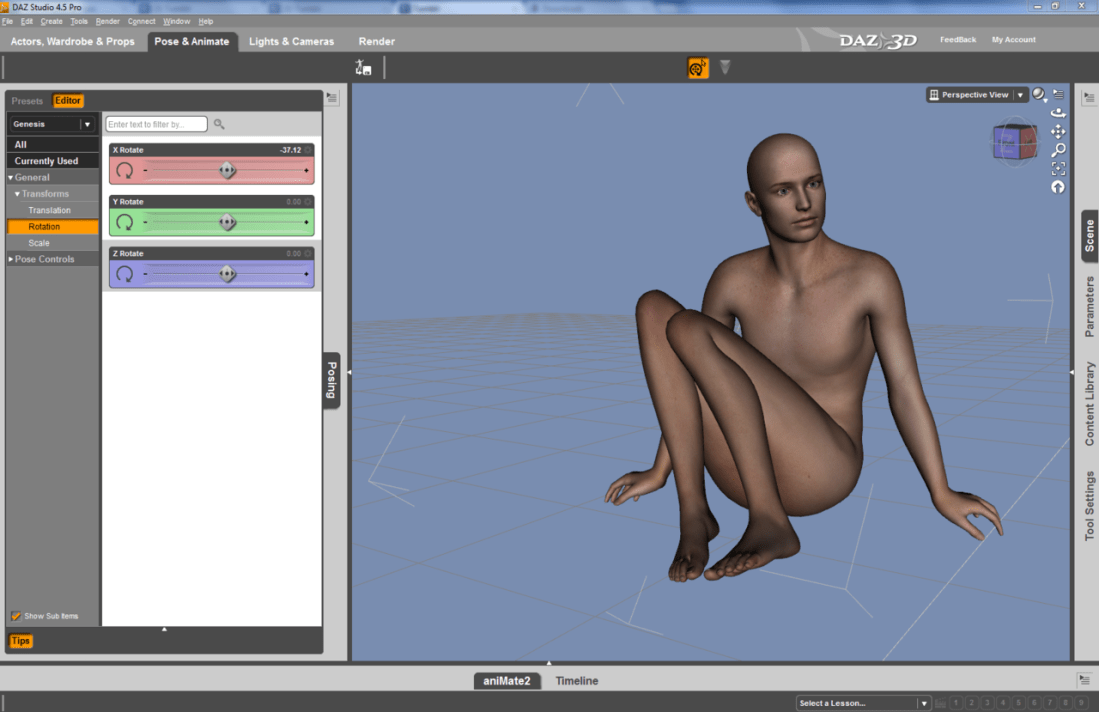The image size is (1099, 712).
Task: Open the draw style sphere icon
Action: click(1040, 94)
